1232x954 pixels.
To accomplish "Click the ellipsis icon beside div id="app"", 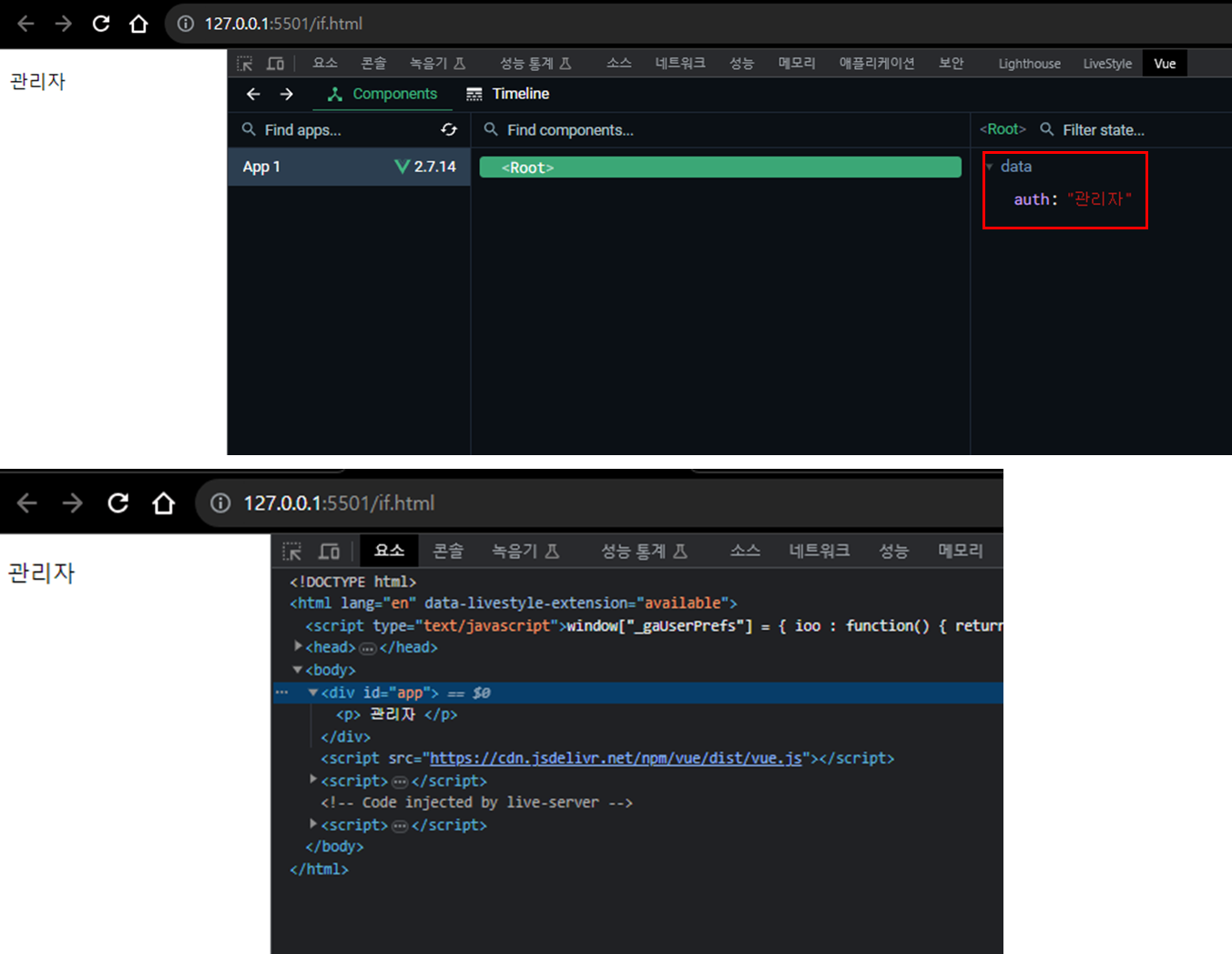I will [282, 693].
